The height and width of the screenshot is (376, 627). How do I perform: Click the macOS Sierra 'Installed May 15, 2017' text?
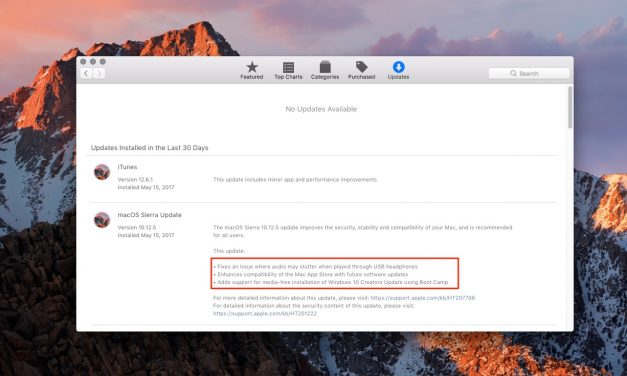click(146, 235)
